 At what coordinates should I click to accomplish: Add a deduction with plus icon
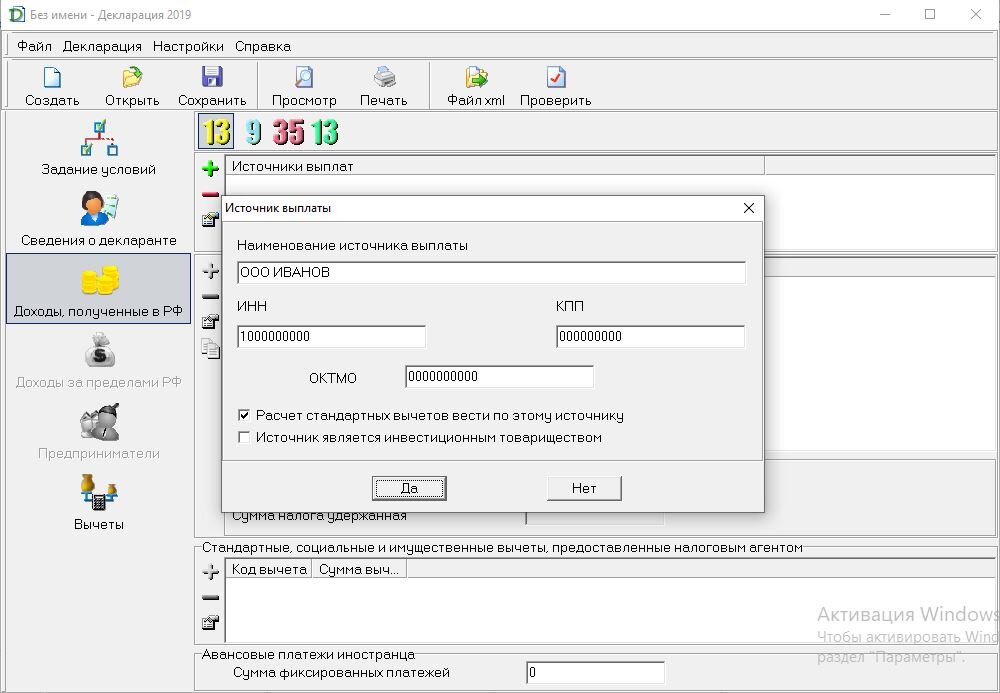(210, 572)
